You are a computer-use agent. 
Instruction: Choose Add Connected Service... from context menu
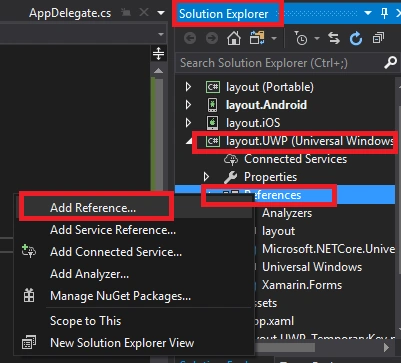click(116, 252)
